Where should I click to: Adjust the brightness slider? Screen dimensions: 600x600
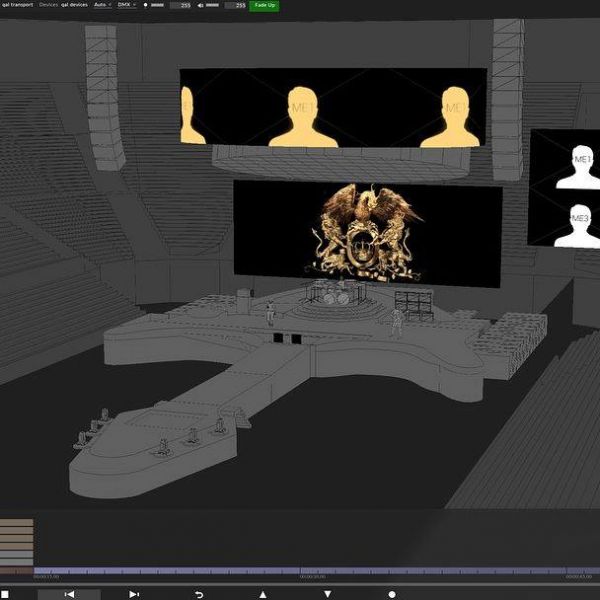coord(158,5)
